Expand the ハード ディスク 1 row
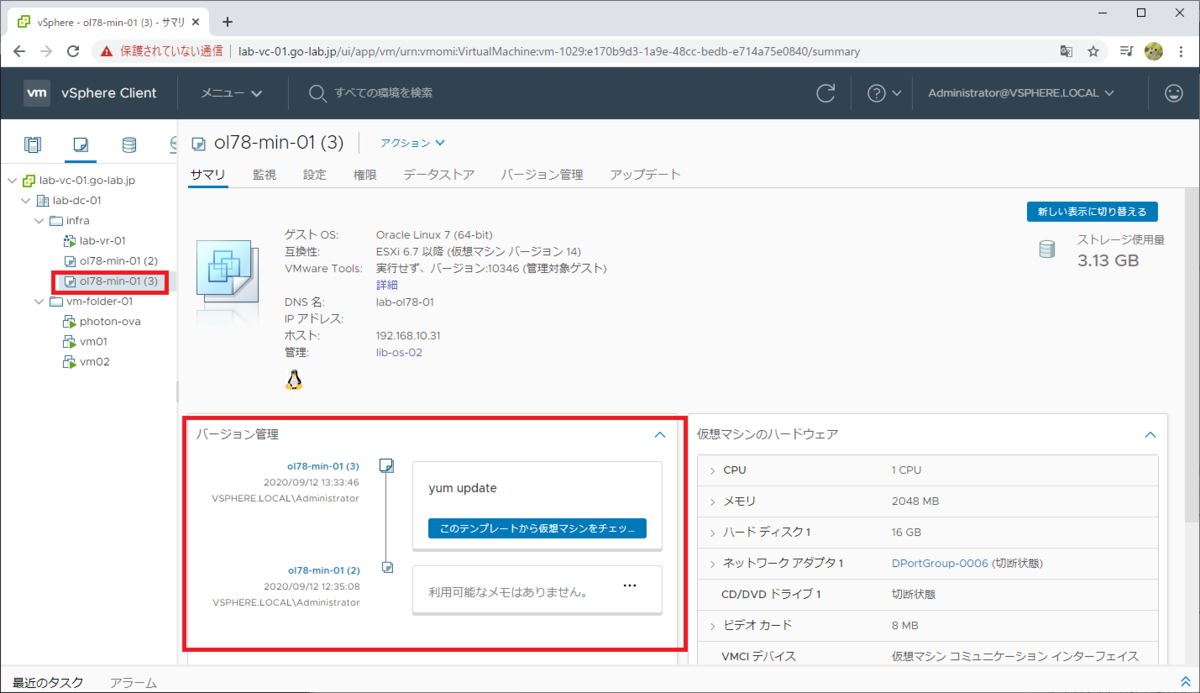 coord(712,532)
